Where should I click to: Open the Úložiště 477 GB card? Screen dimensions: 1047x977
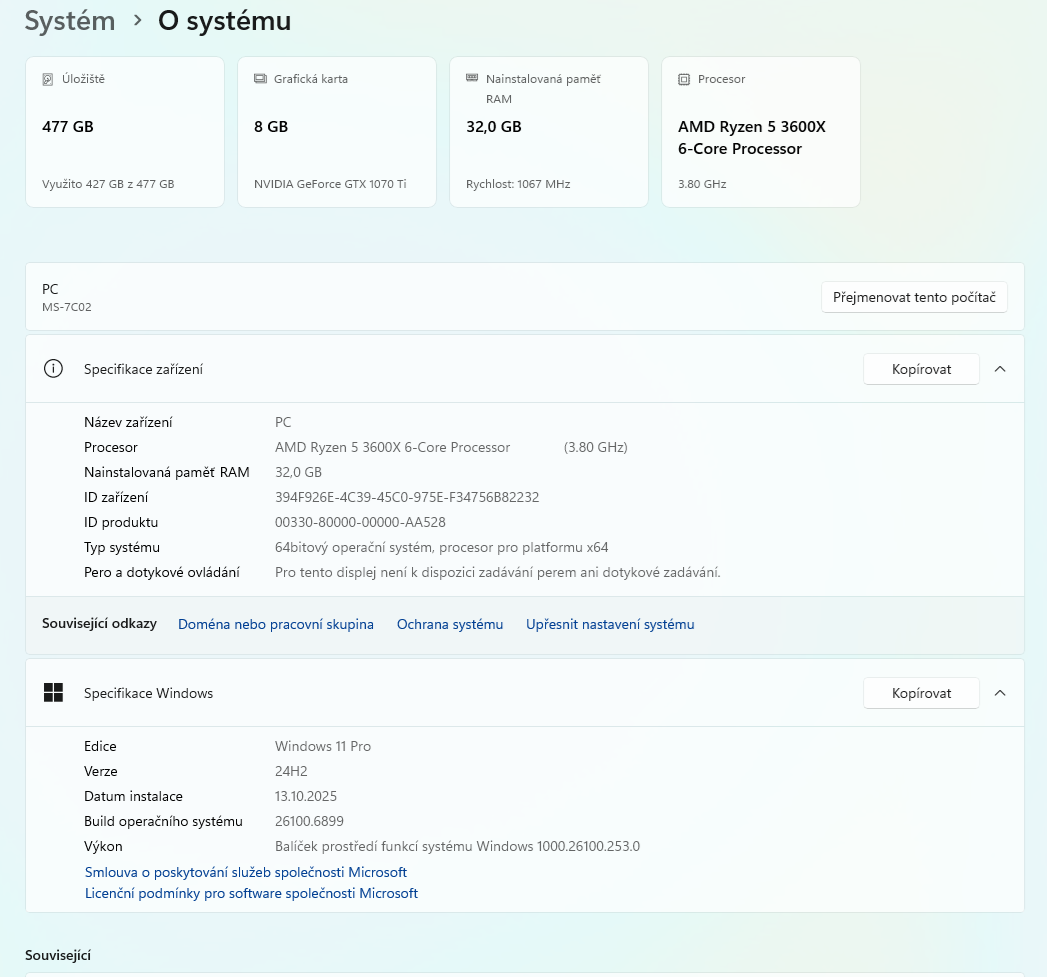tap(125, 132)
